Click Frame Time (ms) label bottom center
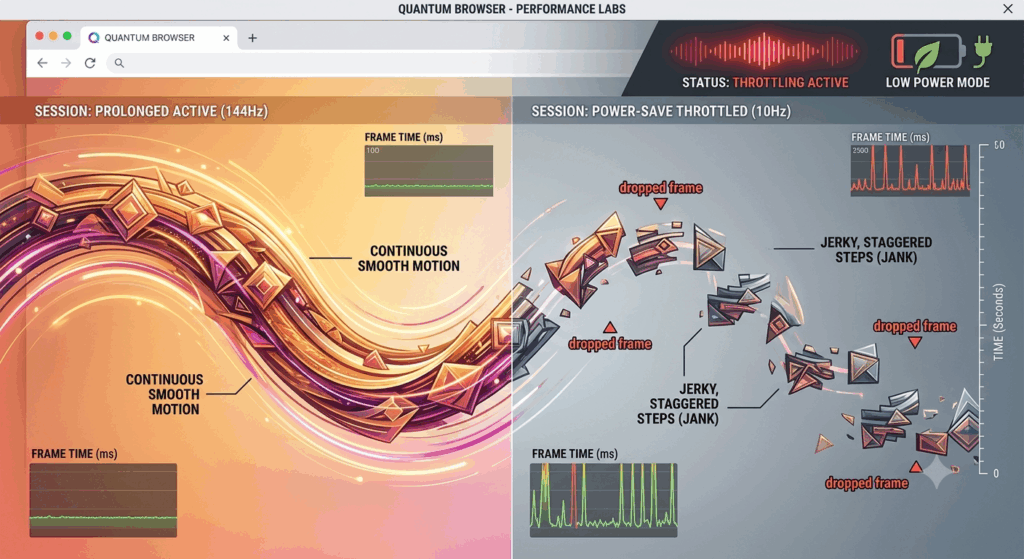Screen dimensions: 1024x559 point(574,454)
